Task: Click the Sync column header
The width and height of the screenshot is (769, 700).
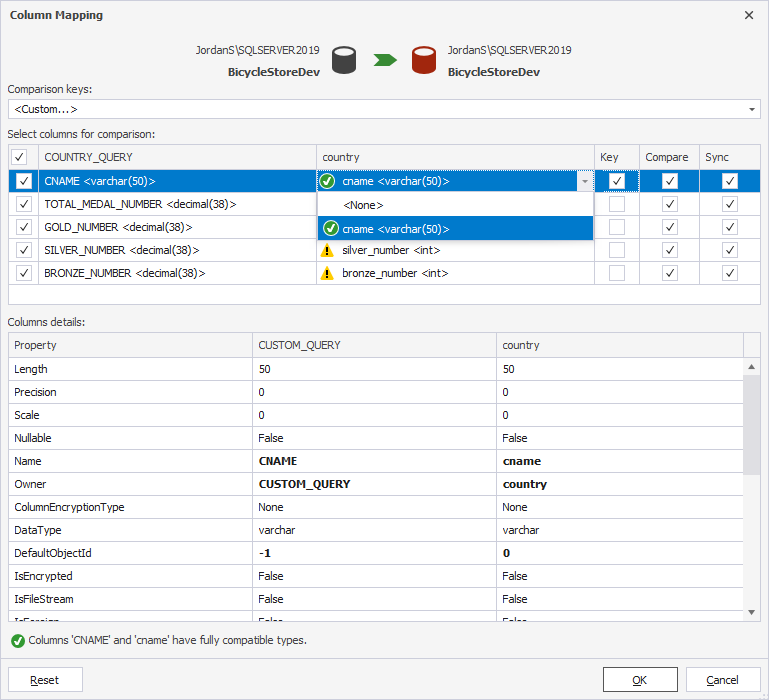Action: 730,157
